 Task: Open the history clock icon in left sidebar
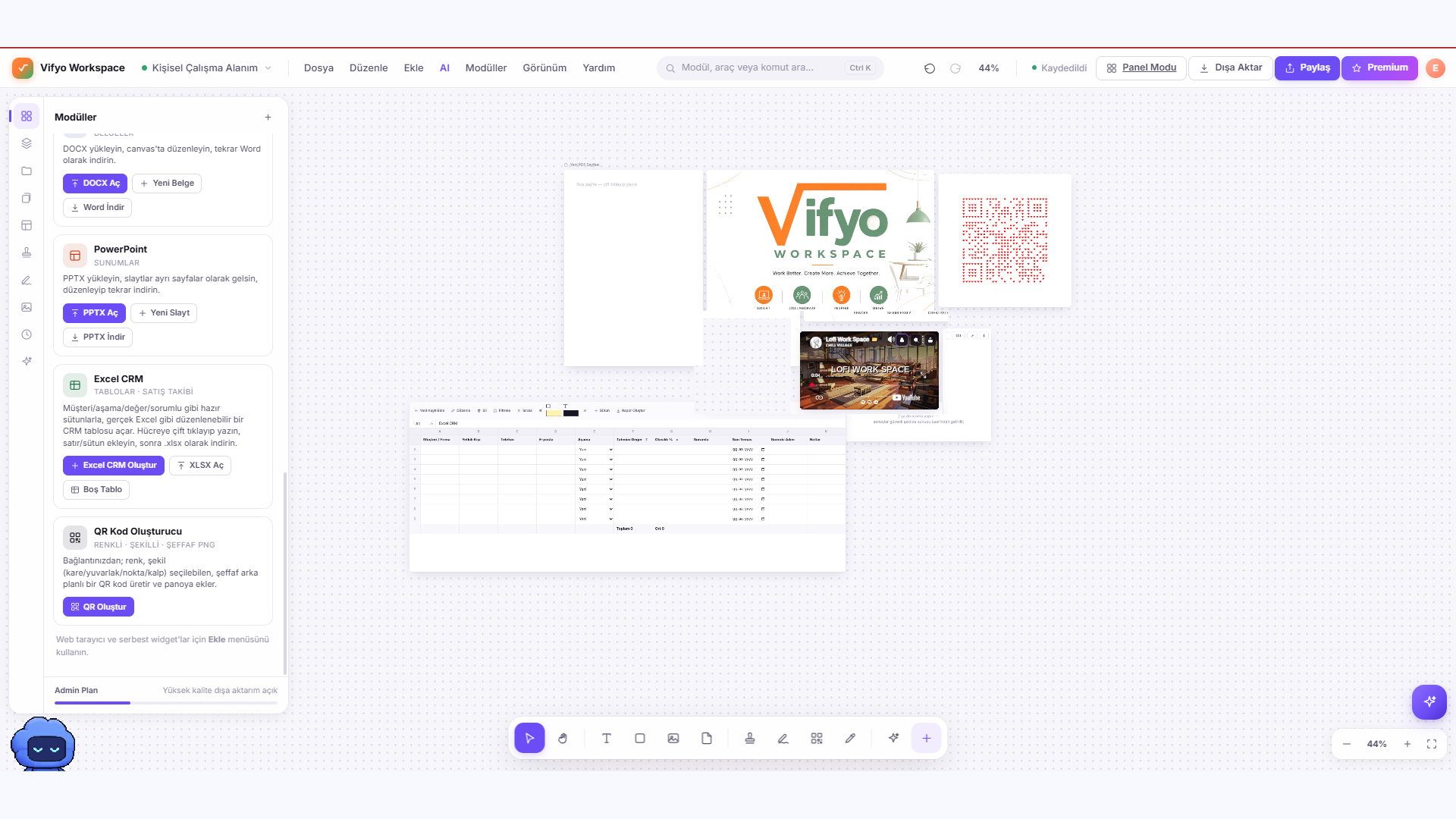(27, 334)
